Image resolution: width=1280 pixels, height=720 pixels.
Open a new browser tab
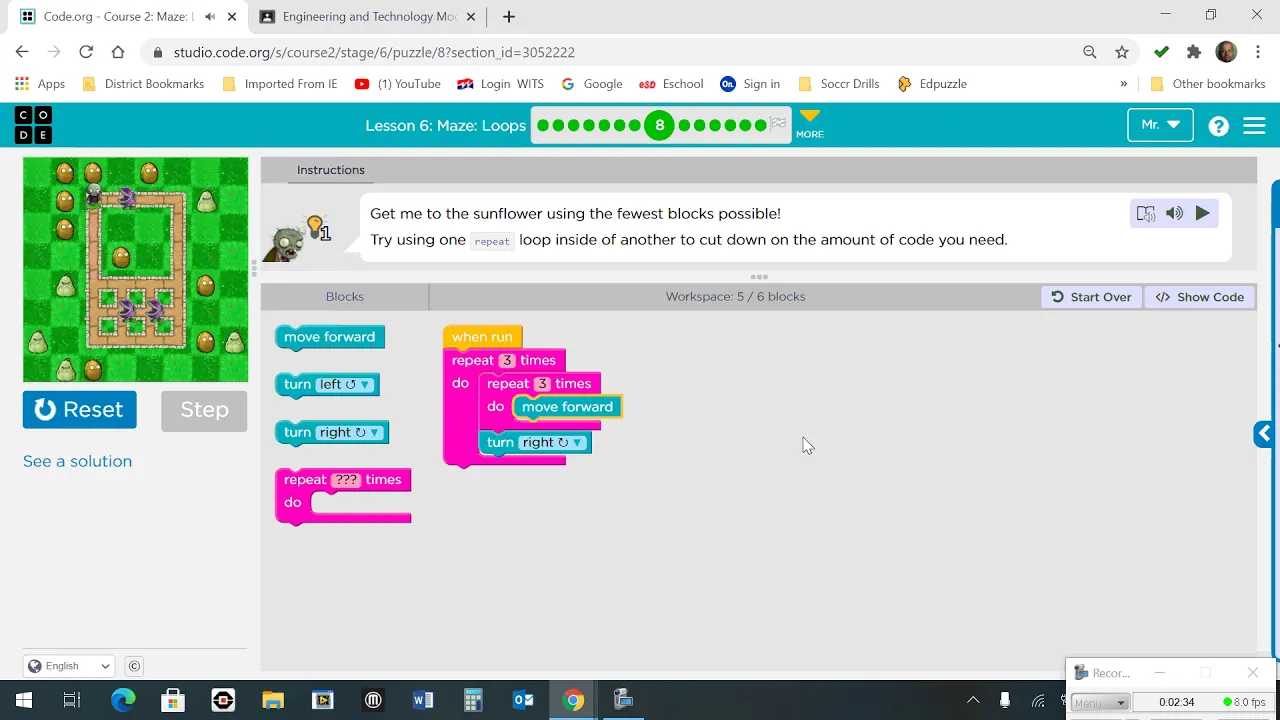coord(508,17)
